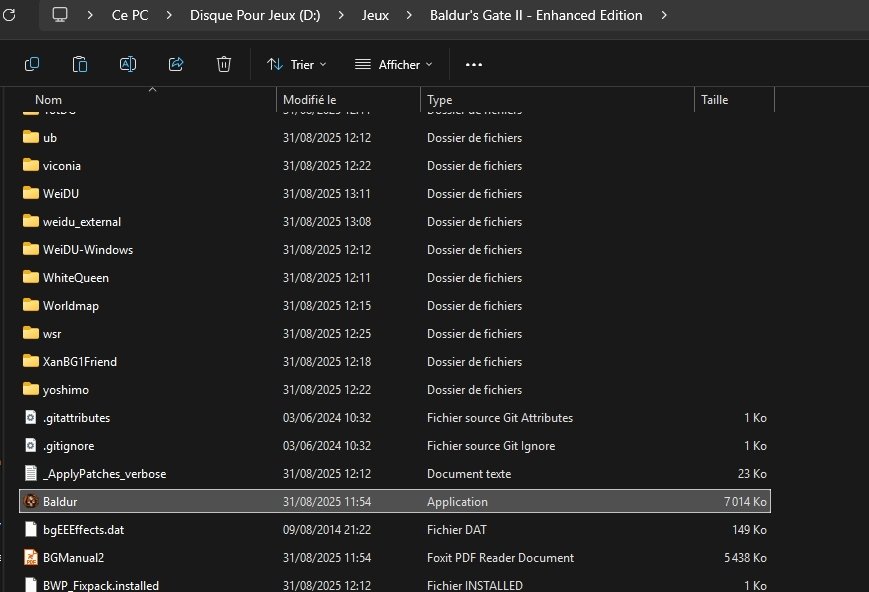Click the Paste toolbar icon

[80, 64]
